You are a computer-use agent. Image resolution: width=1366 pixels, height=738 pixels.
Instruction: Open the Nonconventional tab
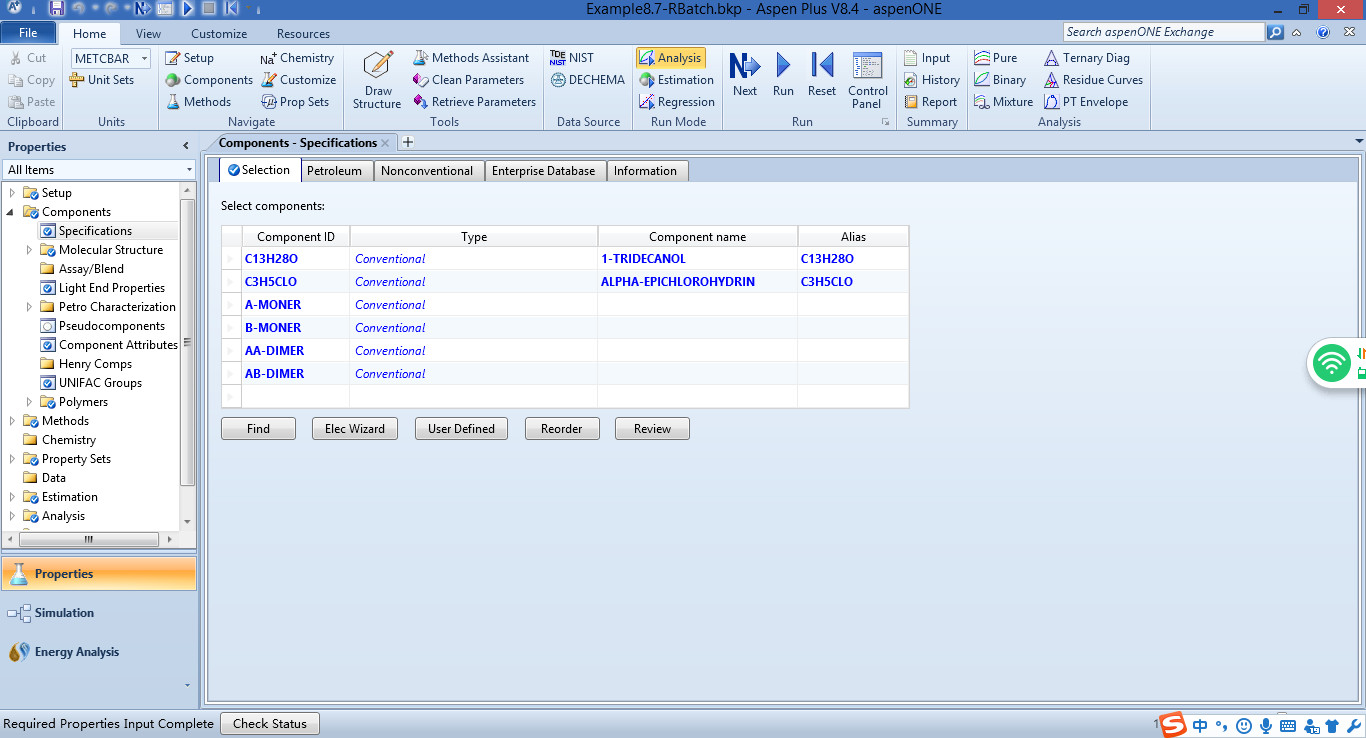(x=427, y=171)
